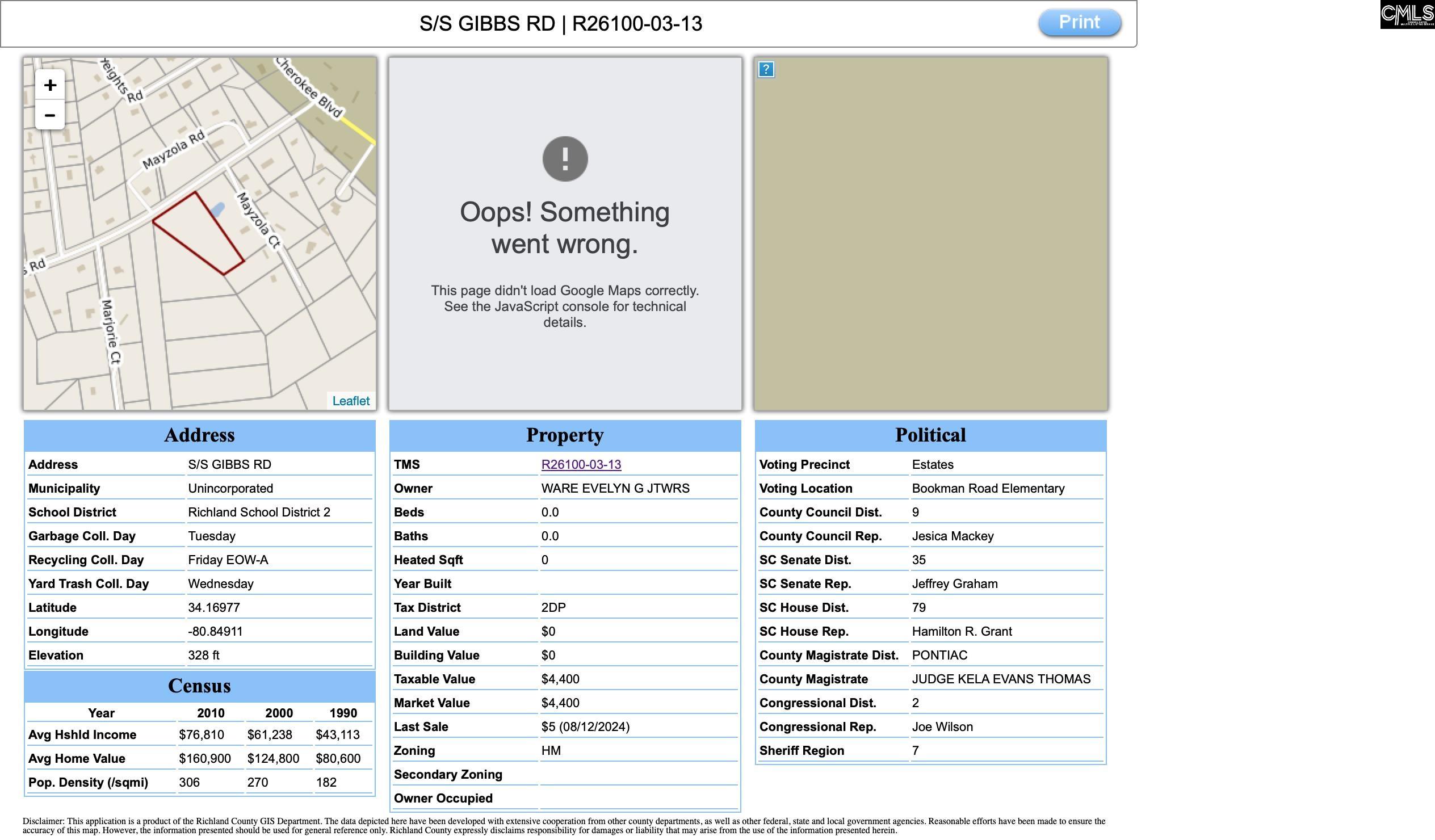Screen dimensions: 1435x840
Task: Open the Leaflet attribution link
Action: tap(351, 401)
